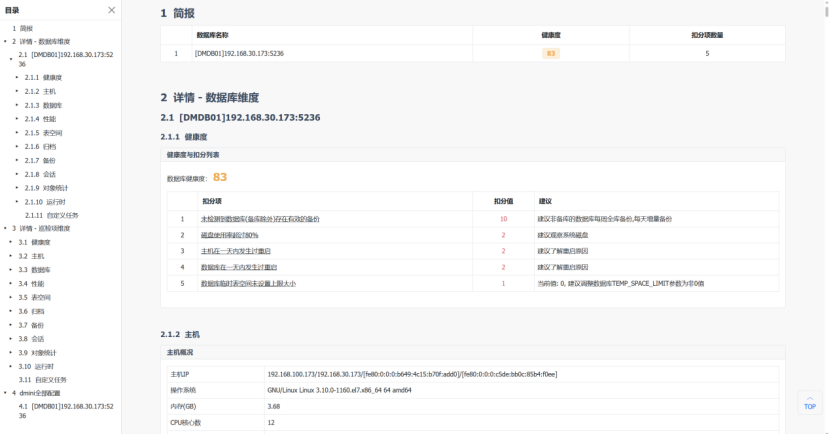
Task: Navigate to 3.4 性能 in the TOC
Action: point(31,284)
